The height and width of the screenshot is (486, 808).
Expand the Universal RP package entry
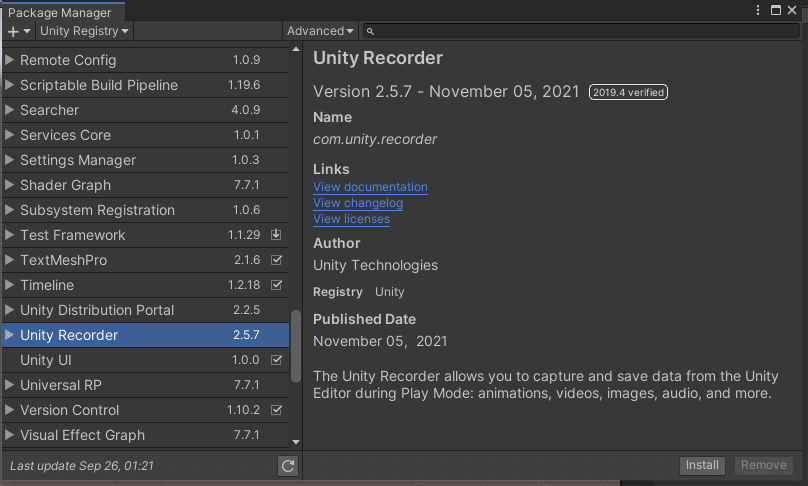(10, 385)
